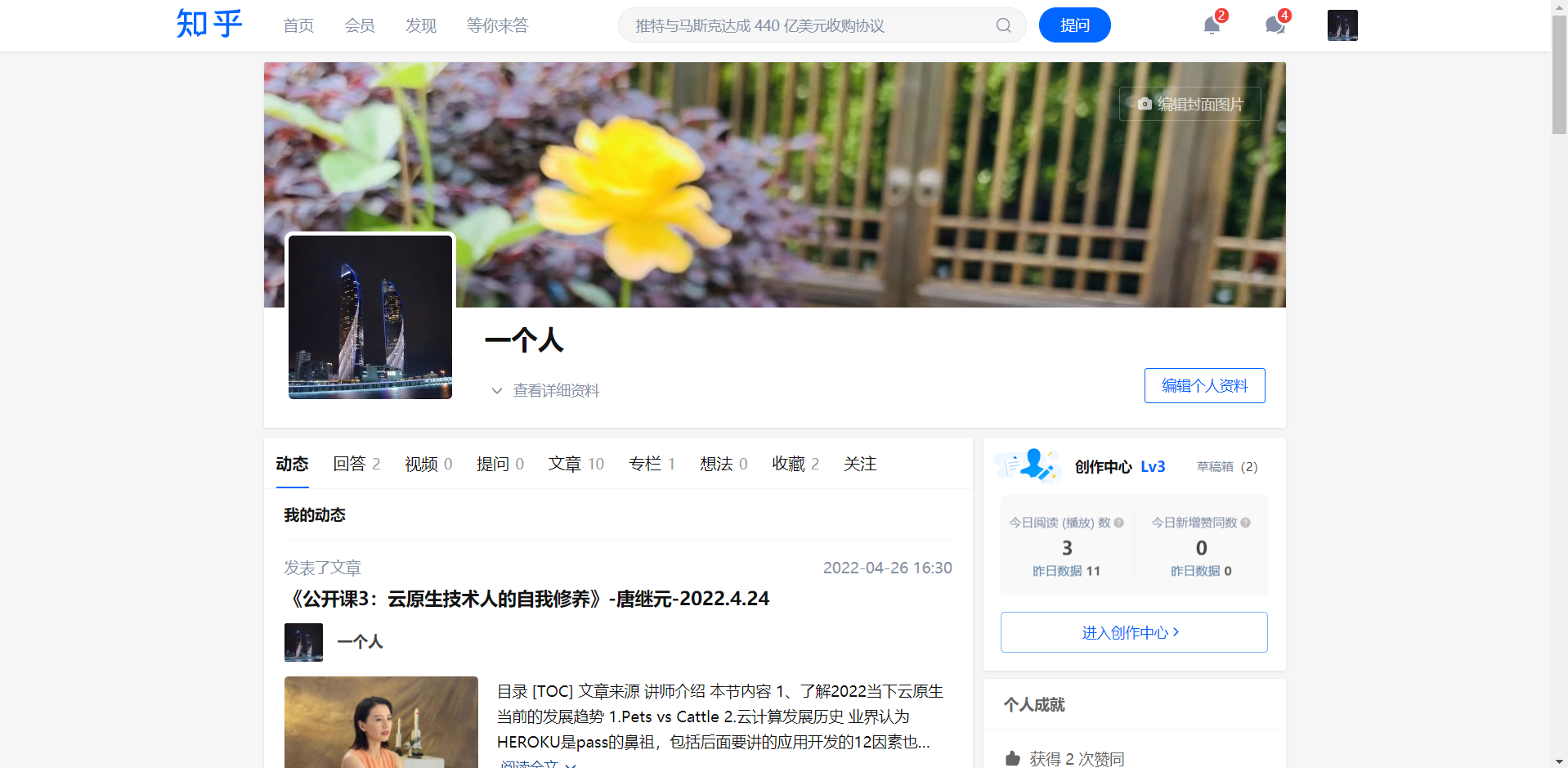The image size is (1568, 768).
Task: Click 编辑封面图片 button
Action: click(x=1189, y=104)
